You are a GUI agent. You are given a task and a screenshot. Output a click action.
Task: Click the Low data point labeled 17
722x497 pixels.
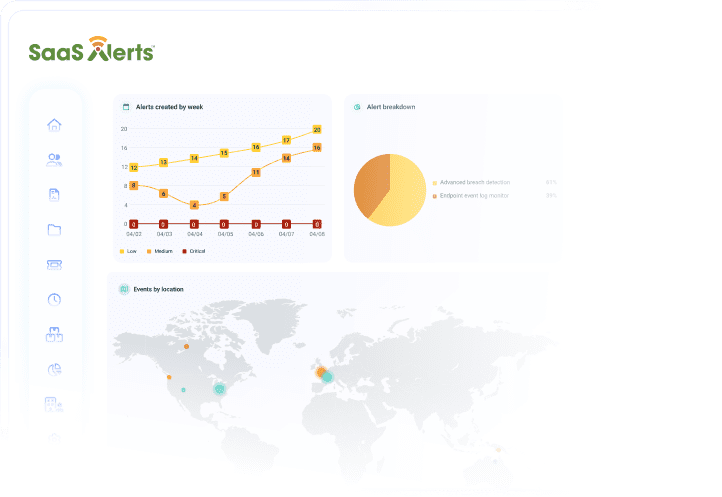(286, 140)
